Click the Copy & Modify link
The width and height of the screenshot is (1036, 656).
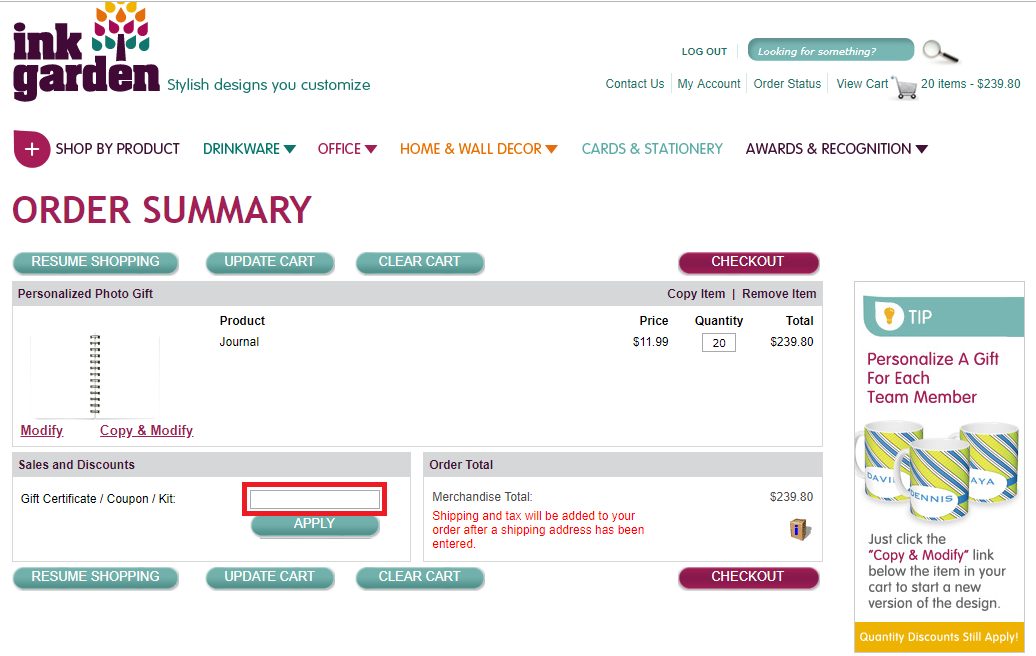pos(146,431)
